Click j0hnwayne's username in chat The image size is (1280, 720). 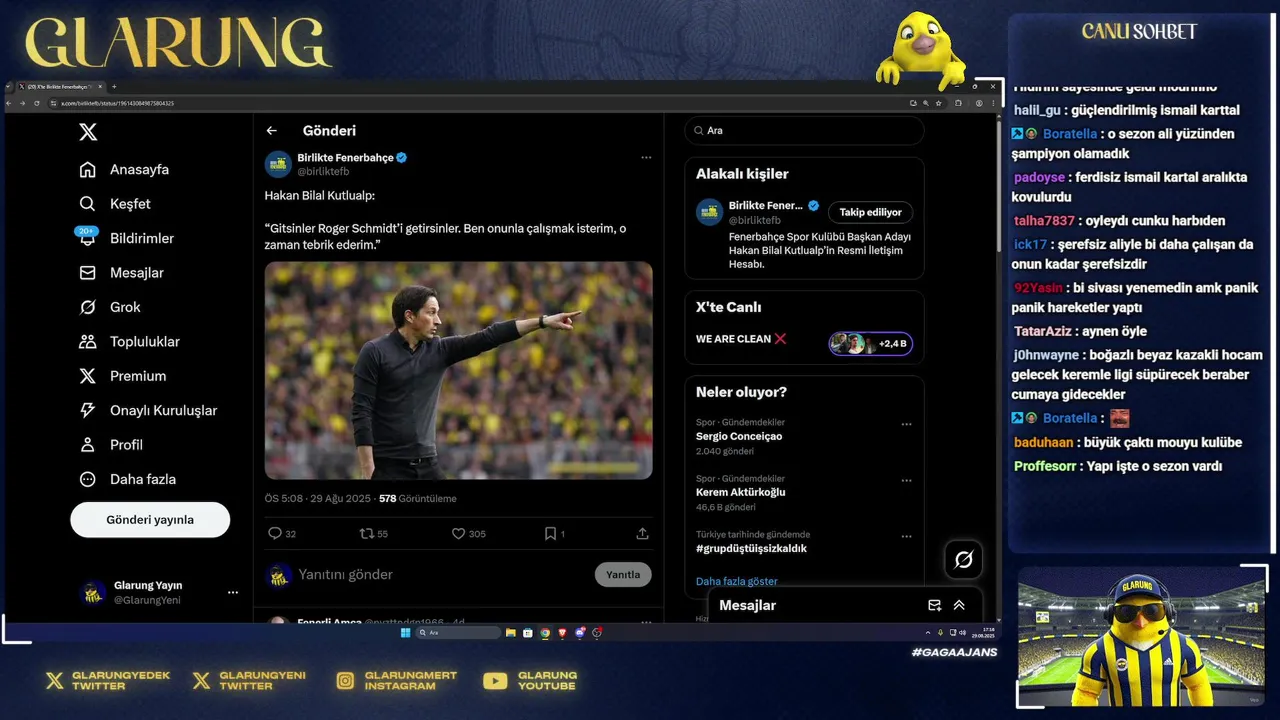point(1046,355)
